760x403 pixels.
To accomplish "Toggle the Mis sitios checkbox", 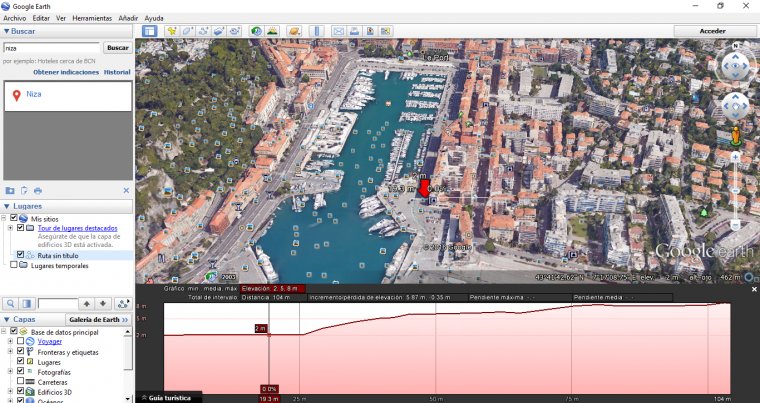I will pyautogui.click(x=14, y=218).
